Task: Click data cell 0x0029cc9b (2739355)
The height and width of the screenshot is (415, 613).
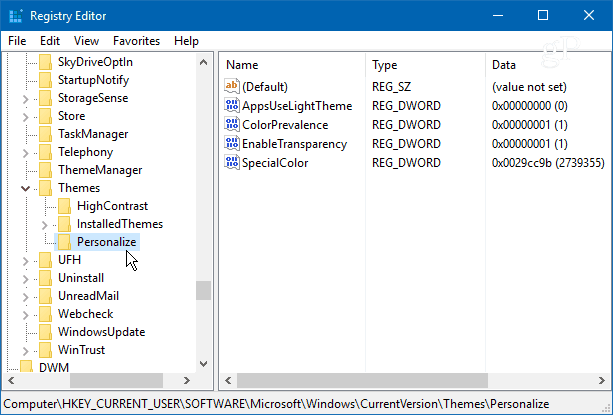Action: pyautogui.click(x=548, y=163)
